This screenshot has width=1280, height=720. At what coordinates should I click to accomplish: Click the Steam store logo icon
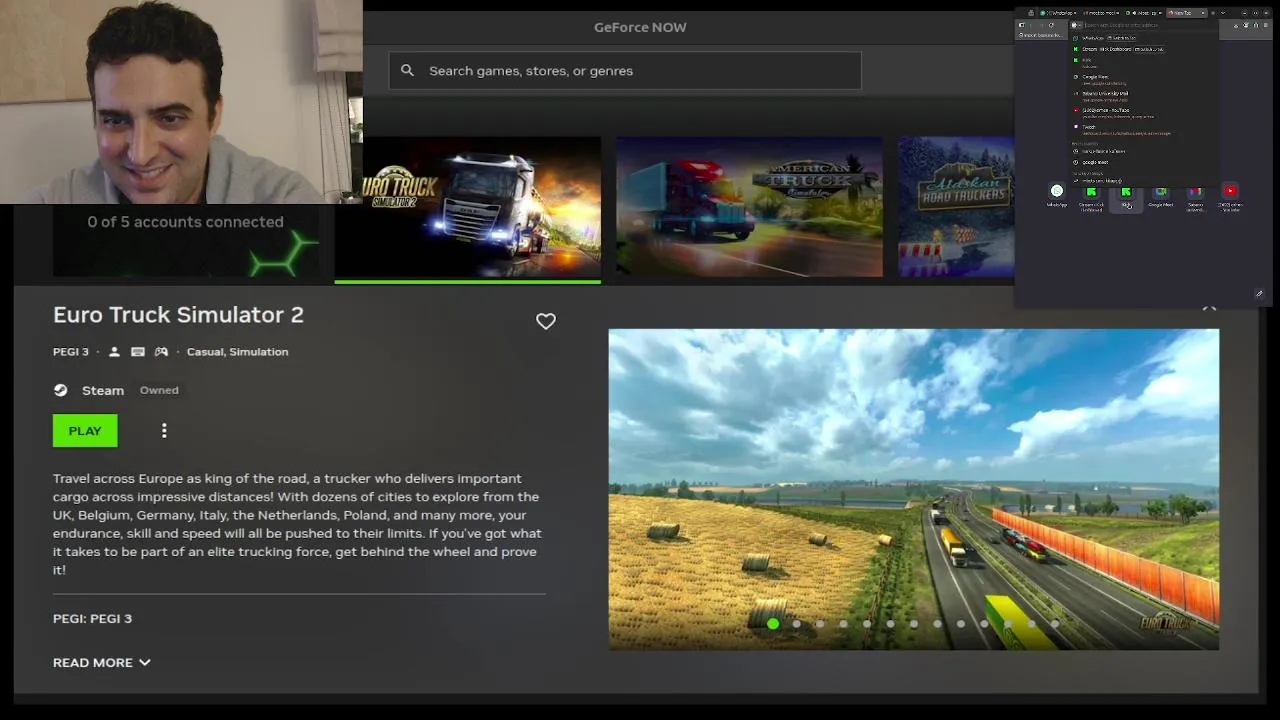61,390
